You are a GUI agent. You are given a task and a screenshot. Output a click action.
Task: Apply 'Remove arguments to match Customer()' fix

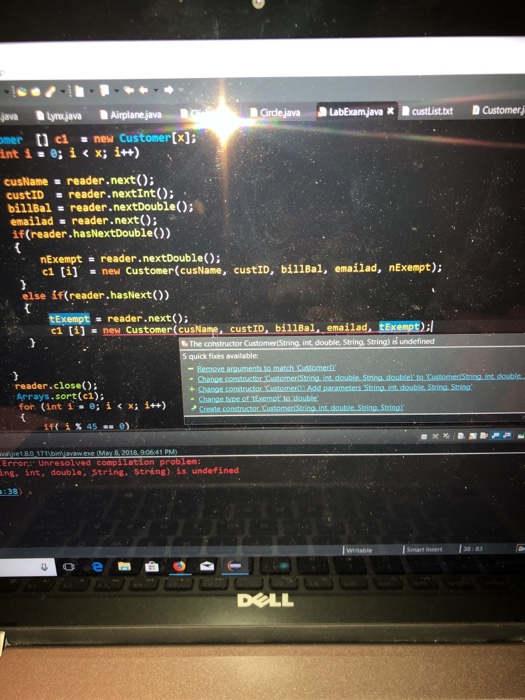267,368
